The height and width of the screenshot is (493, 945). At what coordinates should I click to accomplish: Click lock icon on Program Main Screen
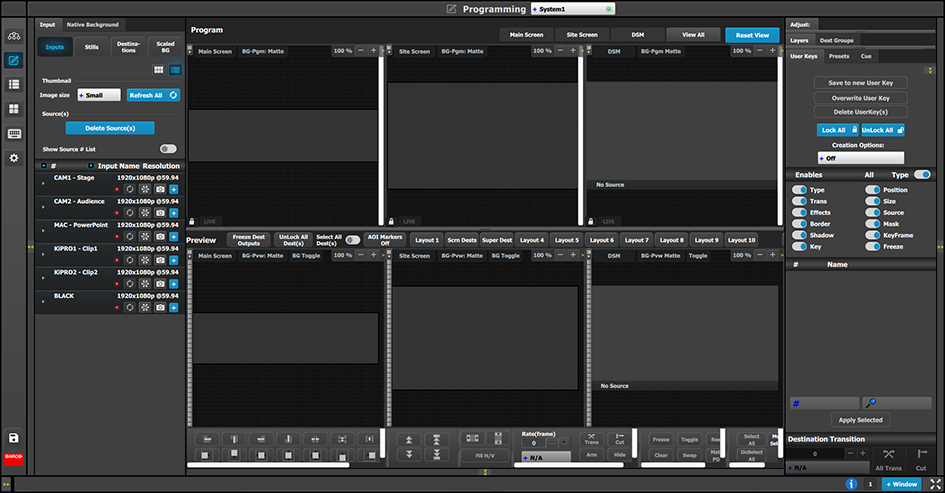(192, 221)
